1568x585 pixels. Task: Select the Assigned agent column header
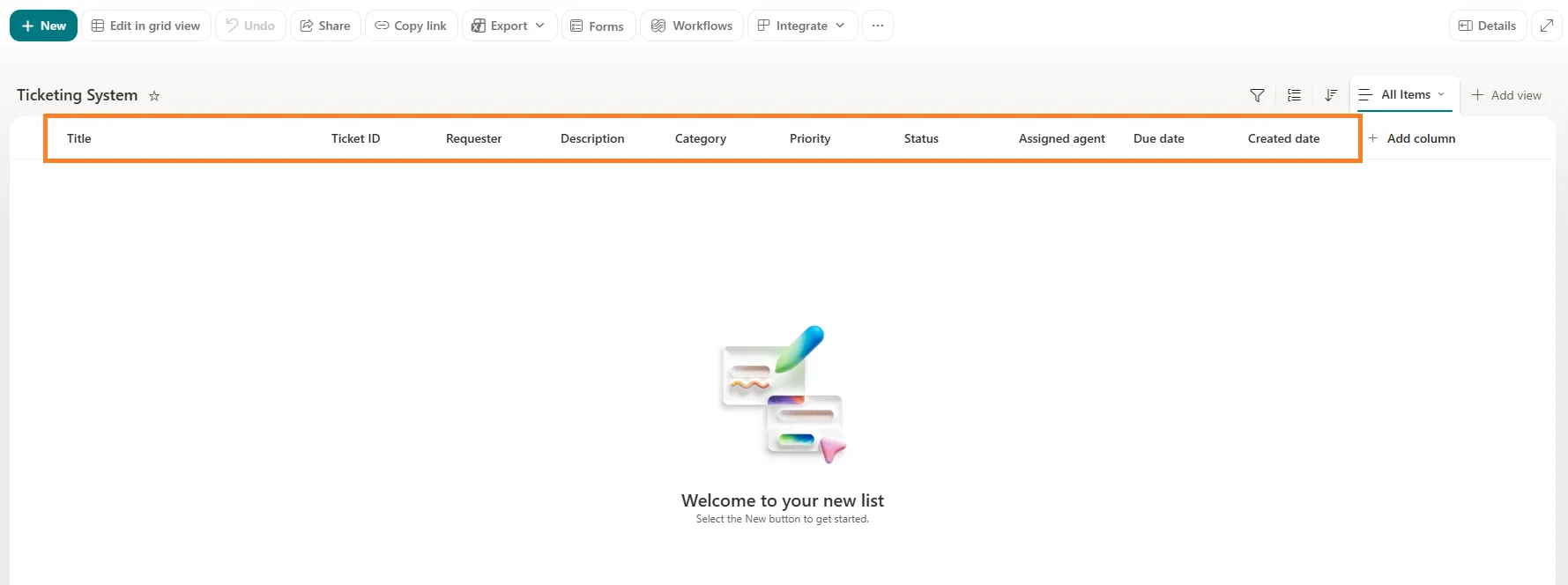(x=1062, y=138)
